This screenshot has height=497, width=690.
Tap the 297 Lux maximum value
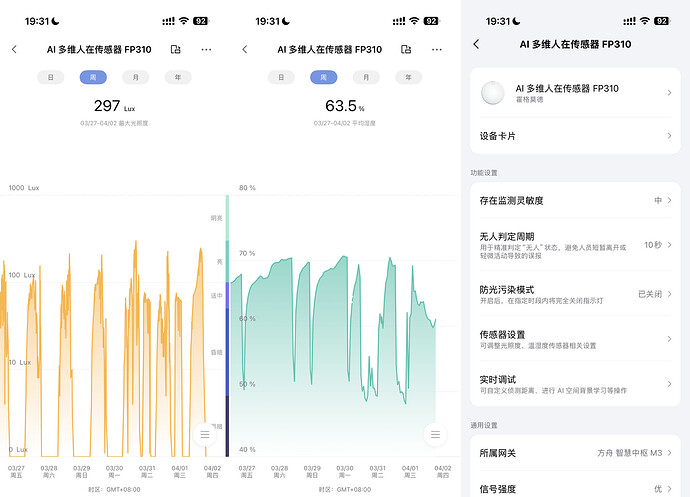pos(114,106)
